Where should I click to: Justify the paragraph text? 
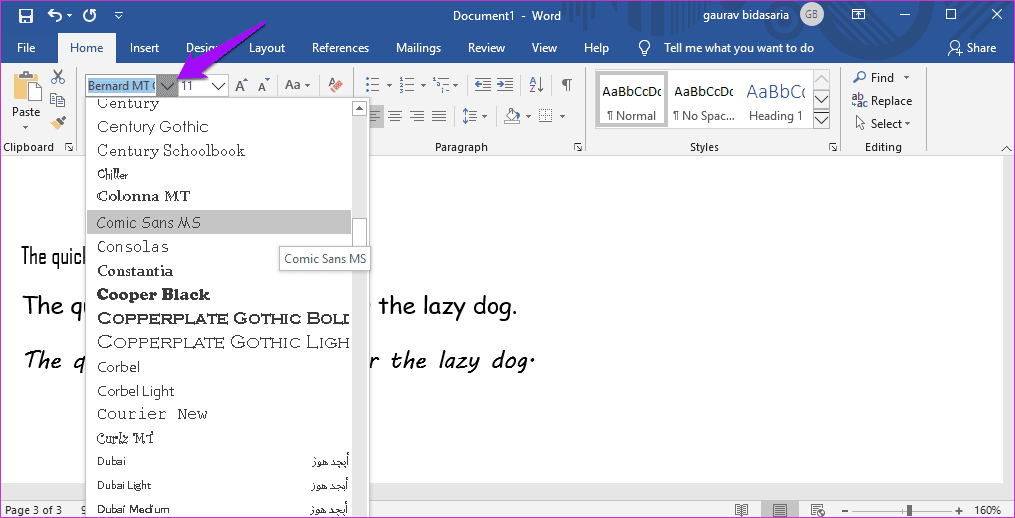click(x=439, y=117)
